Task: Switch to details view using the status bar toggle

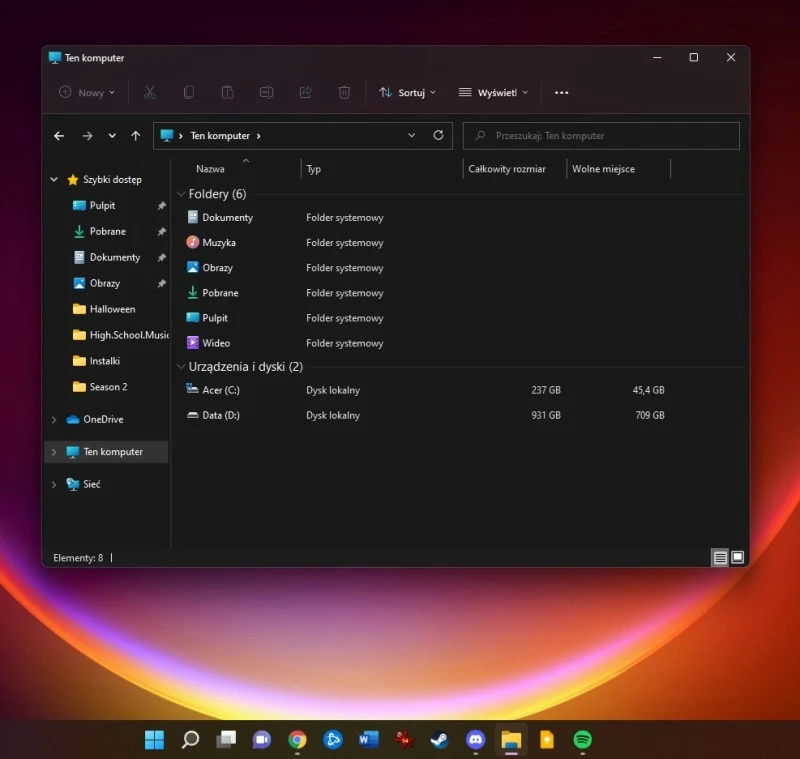Action: pyautogui.click(x=721, y=557)
